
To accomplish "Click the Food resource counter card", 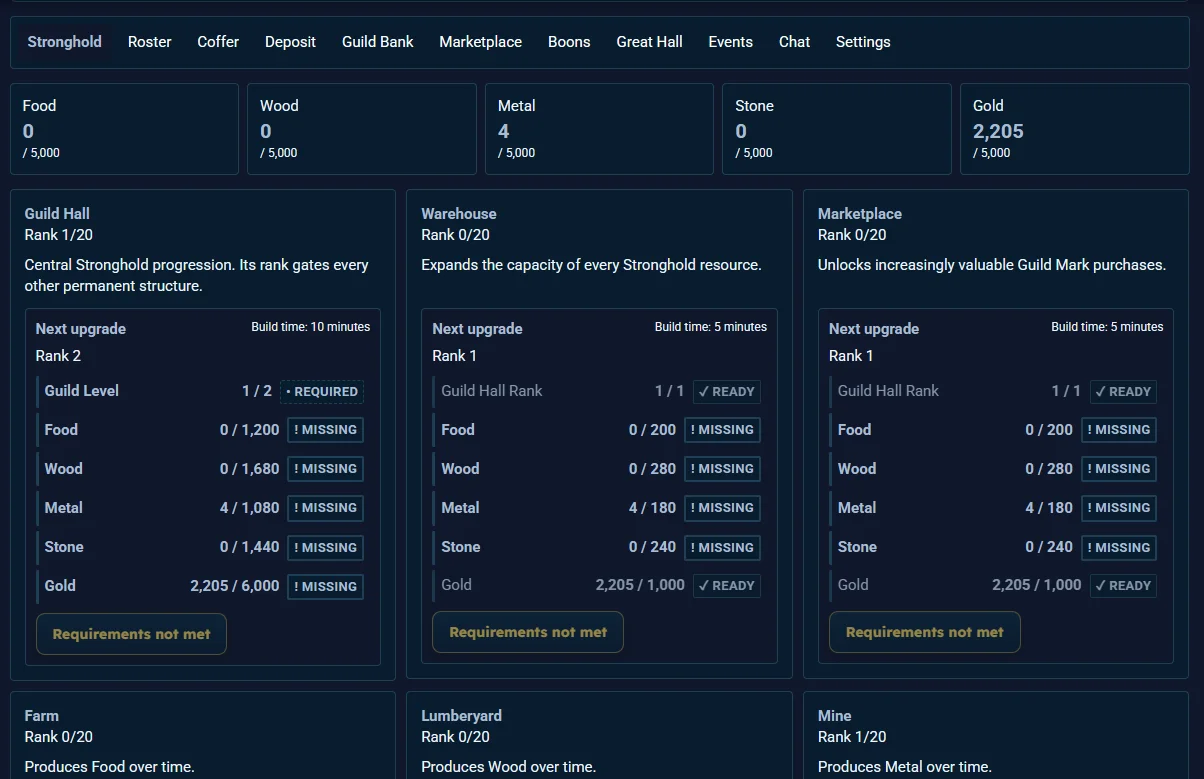I will (x=125, y=129).
